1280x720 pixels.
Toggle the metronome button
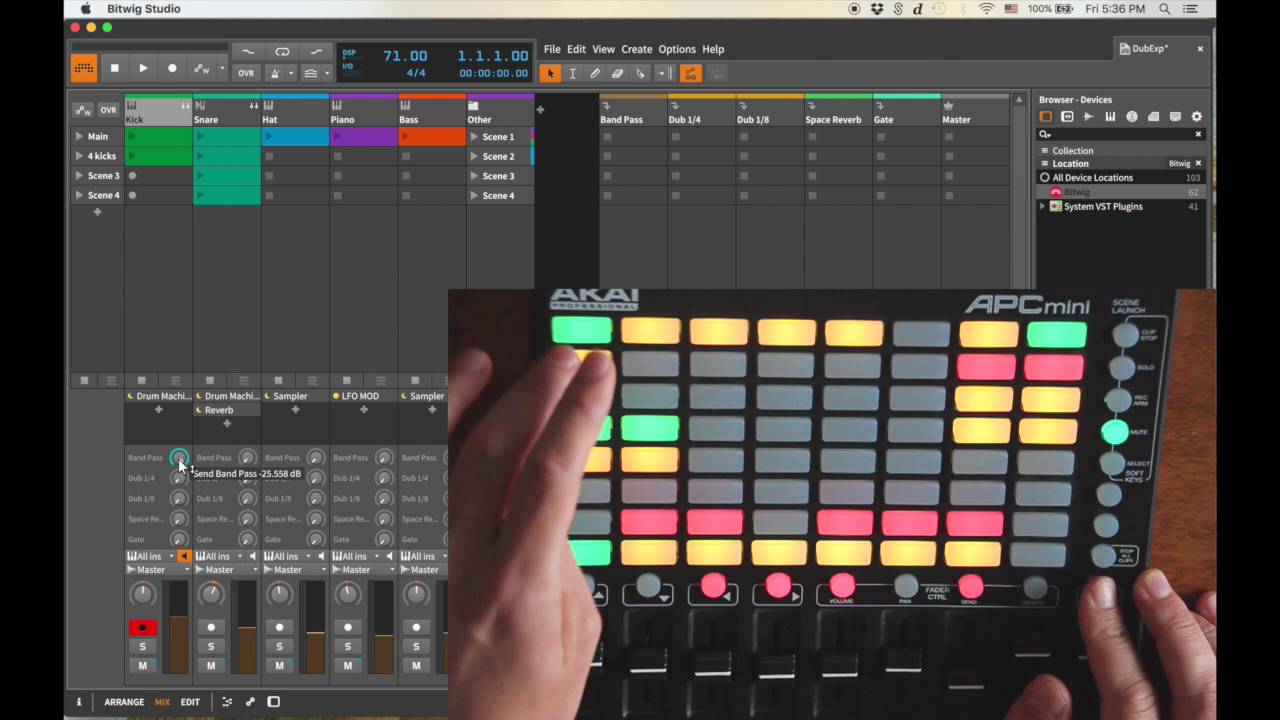[x=275, y=73]
